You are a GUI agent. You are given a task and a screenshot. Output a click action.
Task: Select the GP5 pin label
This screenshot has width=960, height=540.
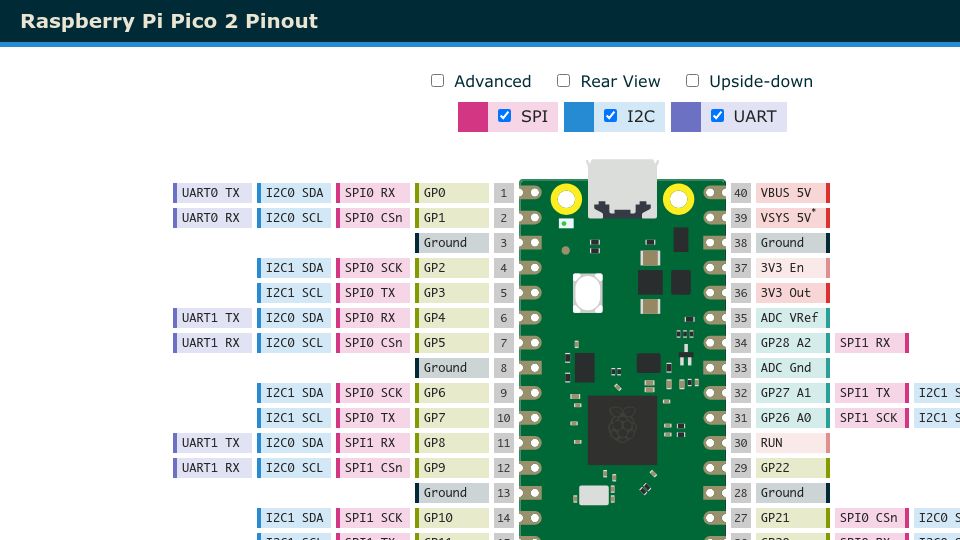(452, 343)
